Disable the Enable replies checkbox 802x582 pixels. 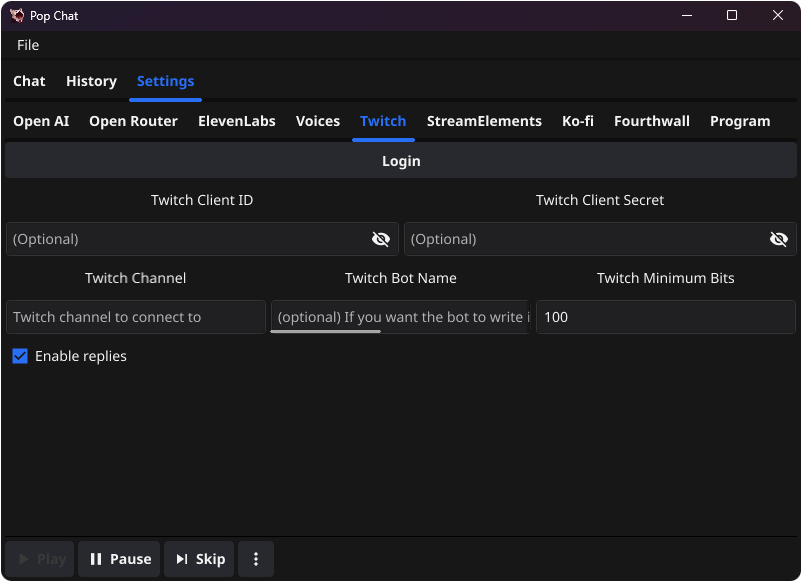pyautogui.click(x=19, y=356)
